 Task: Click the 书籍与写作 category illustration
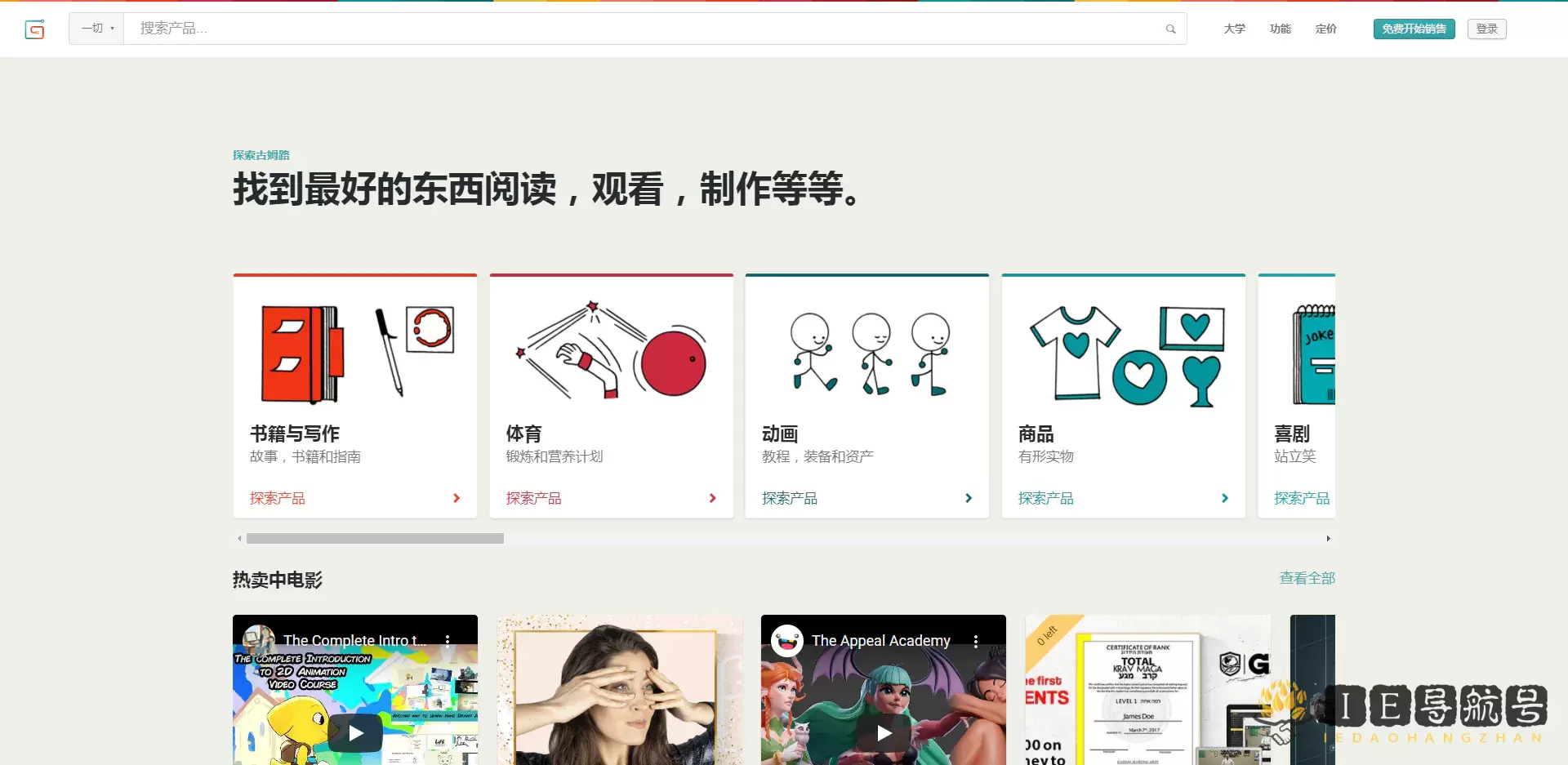click(354, 354)
